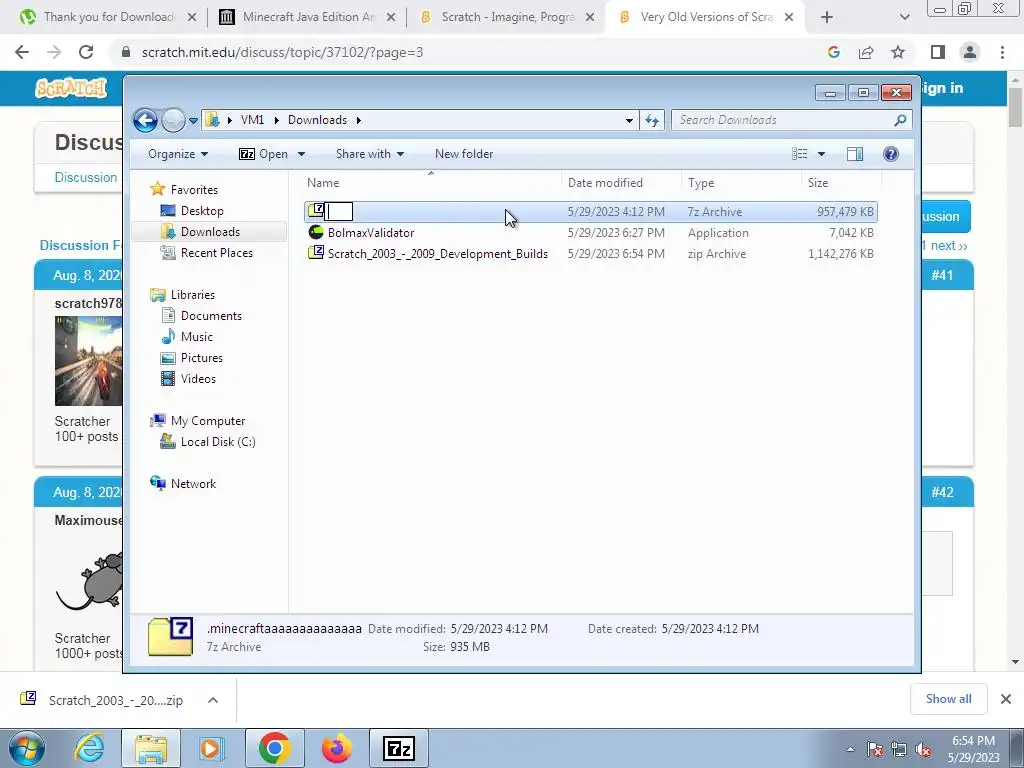Viewport: 1024px width, 768px height.
Task: Click the Explorer Back arrow button
Action: (145, 120)
